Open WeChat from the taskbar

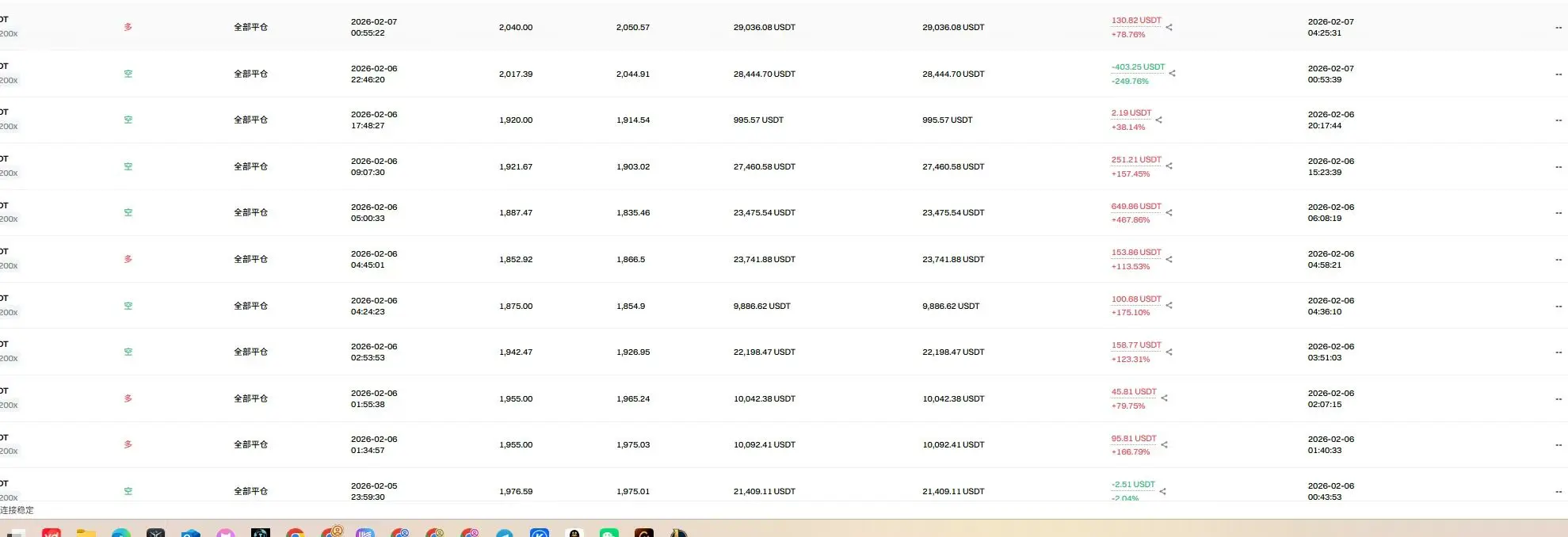[x=609, y=533]
